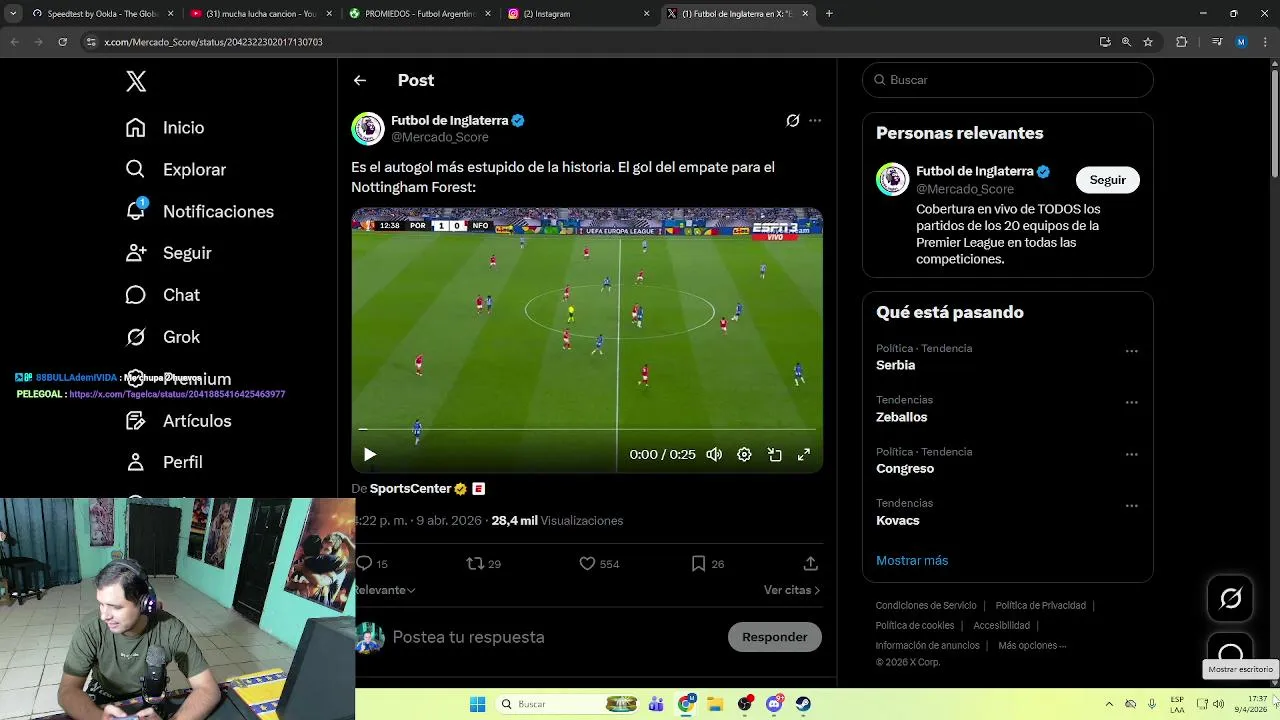
Task: Click the Postea tu respuesta field
Action: pyautogui.click(x=468, y=637)
